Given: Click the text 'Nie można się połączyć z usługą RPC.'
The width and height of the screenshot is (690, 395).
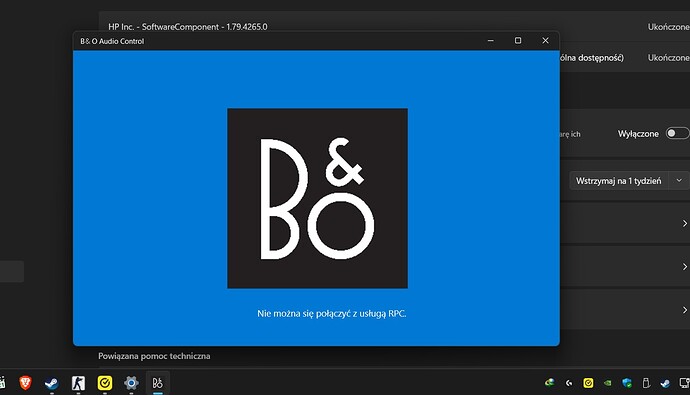Looking at the screenshot, I should (x=331, y=314).
